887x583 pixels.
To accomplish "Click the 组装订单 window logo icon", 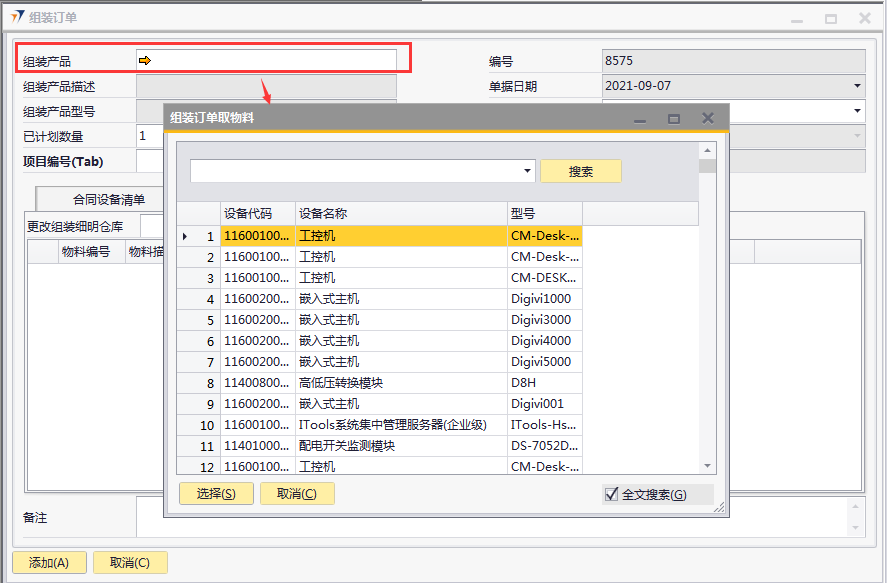I will coord(17,17).
